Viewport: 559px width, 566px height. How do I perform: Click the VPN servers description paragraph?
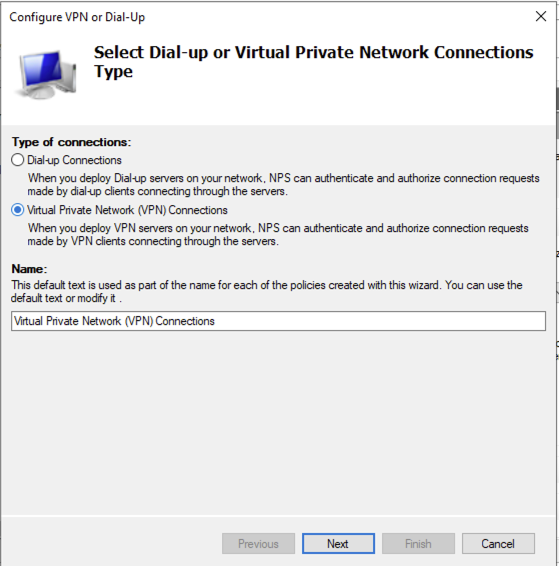(278, 234)
